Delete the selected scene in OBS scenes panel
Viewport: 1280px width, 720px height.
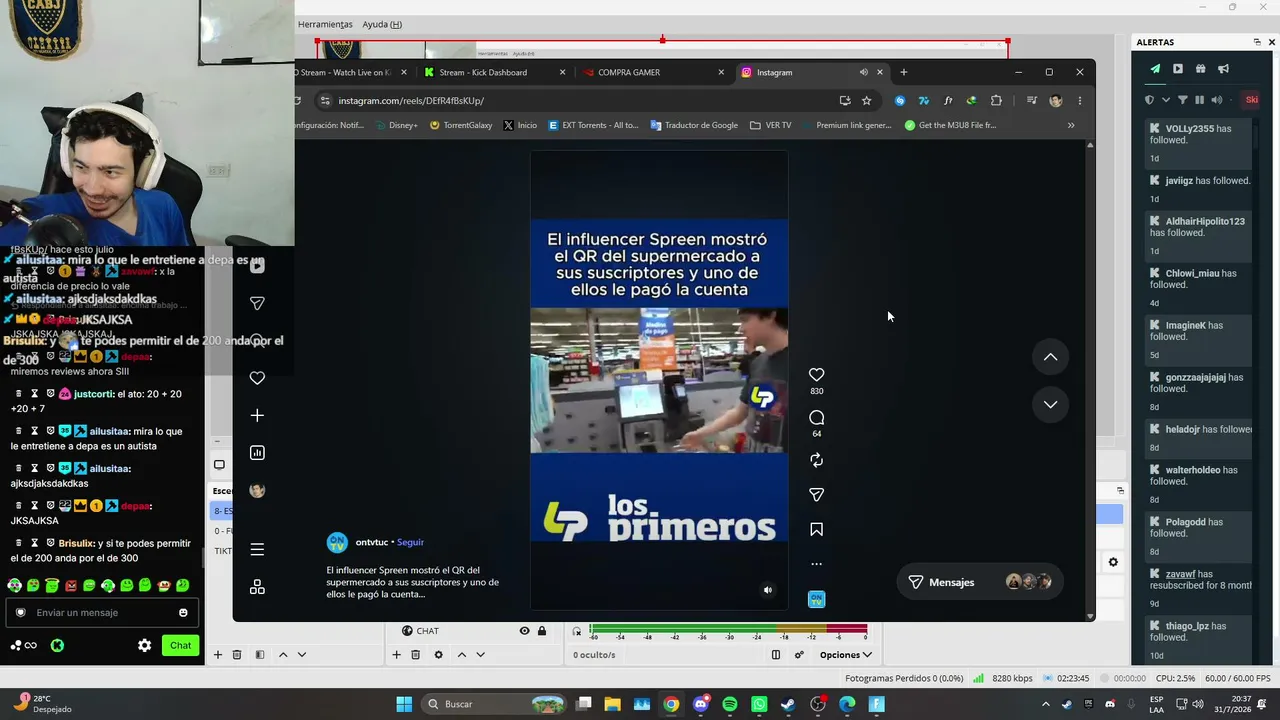point(237,655)
